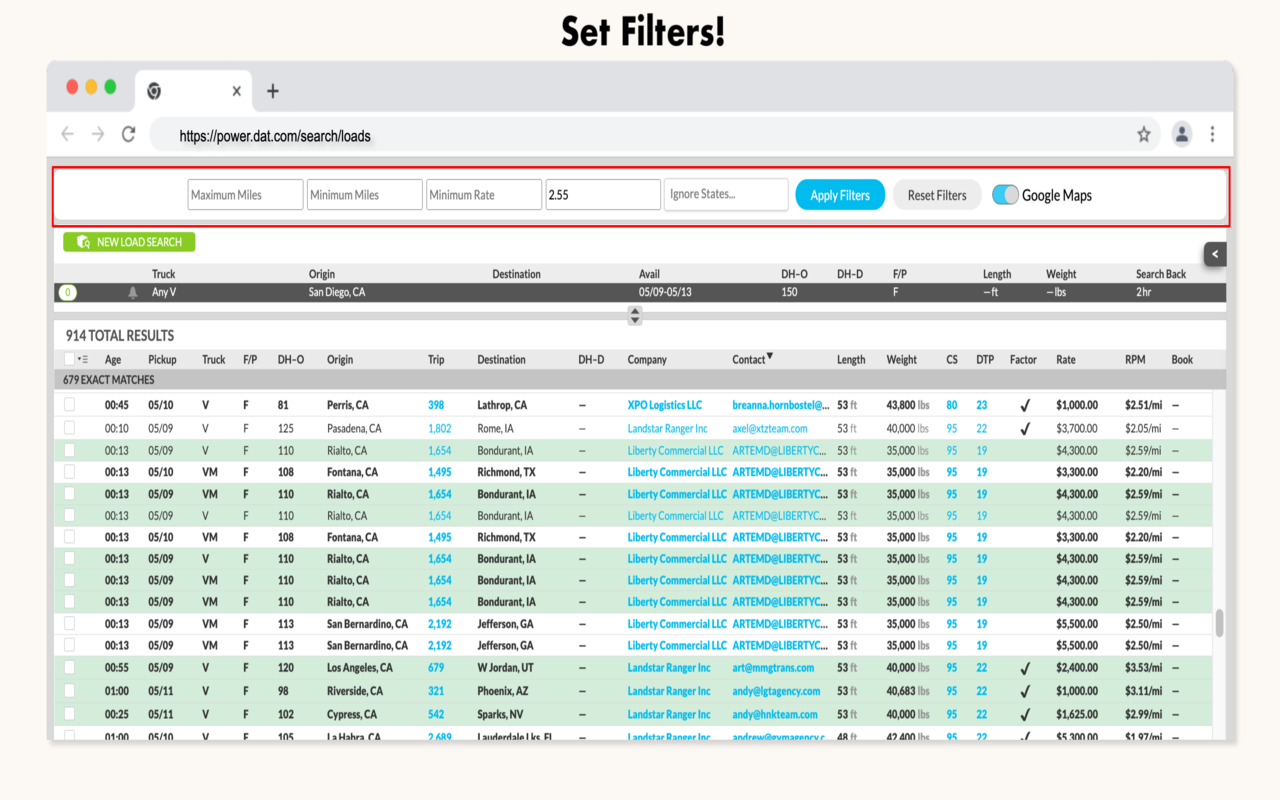The height and width of the screenshot is (800, 1280).
Task: Click the factor checkmark on the Perris, CA row
Action: pyautogui.click(x=1025, y=406)
